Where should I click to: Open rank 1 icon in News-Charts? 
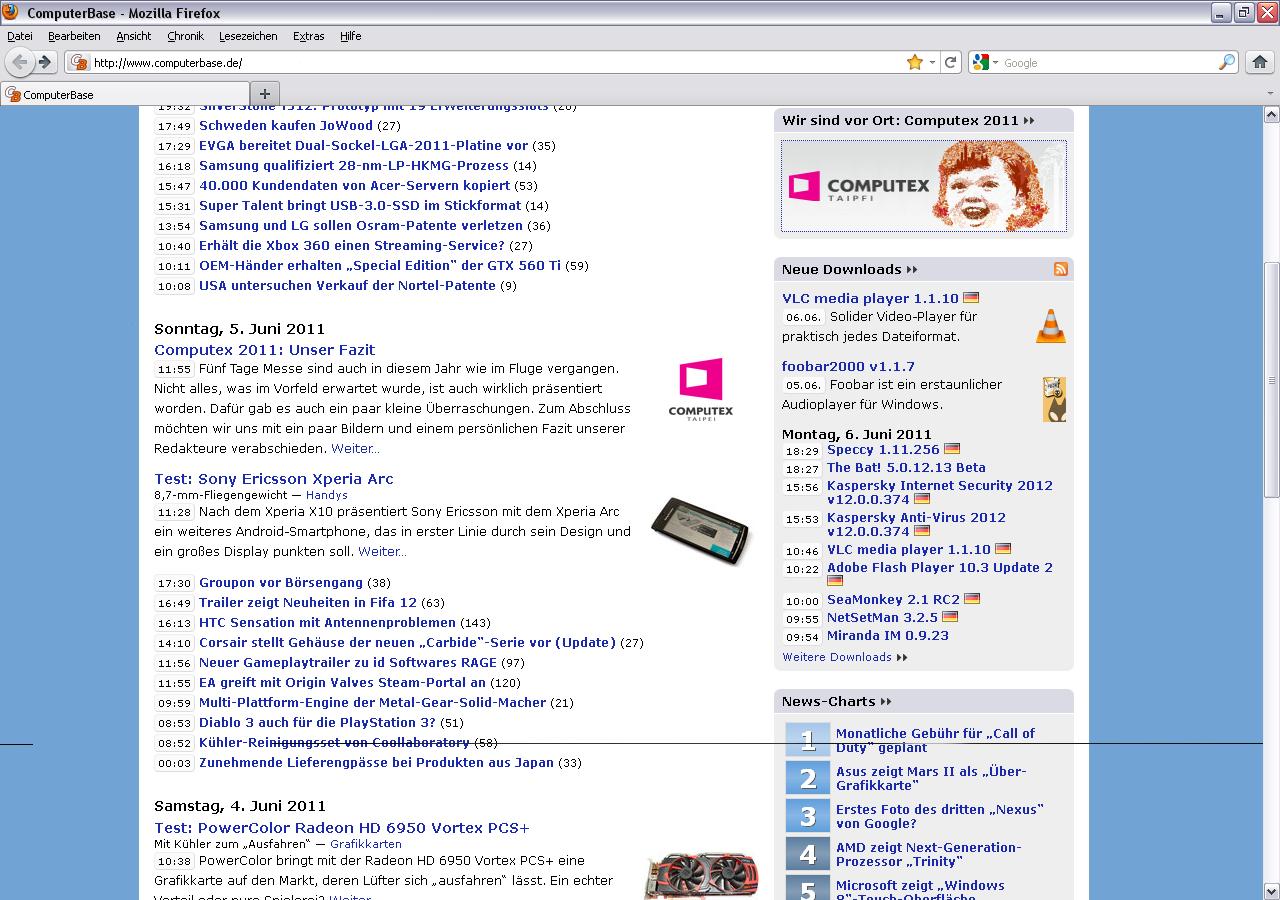point(808,739)
